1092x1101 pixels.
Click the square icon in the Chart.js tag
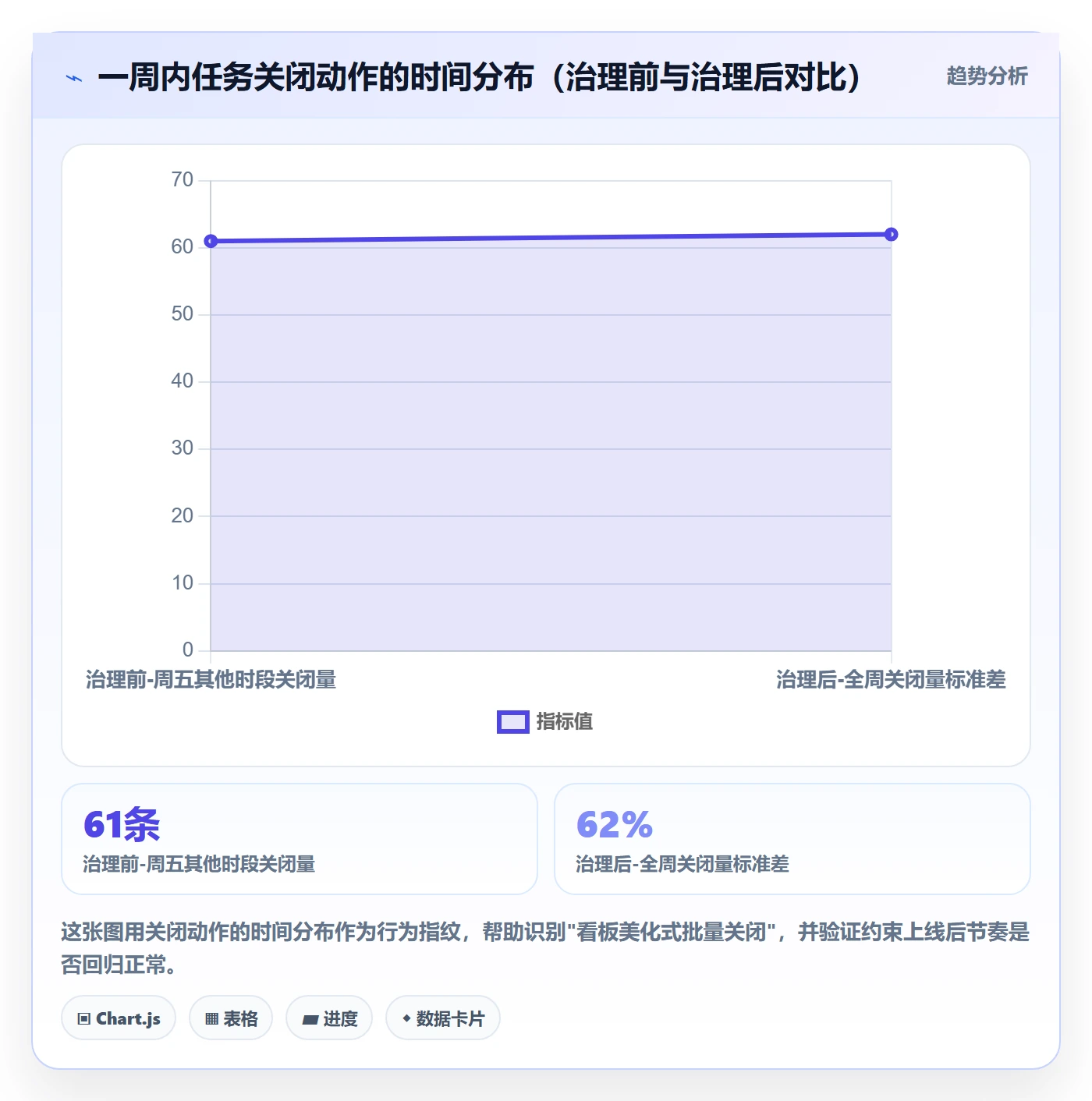84,1019
